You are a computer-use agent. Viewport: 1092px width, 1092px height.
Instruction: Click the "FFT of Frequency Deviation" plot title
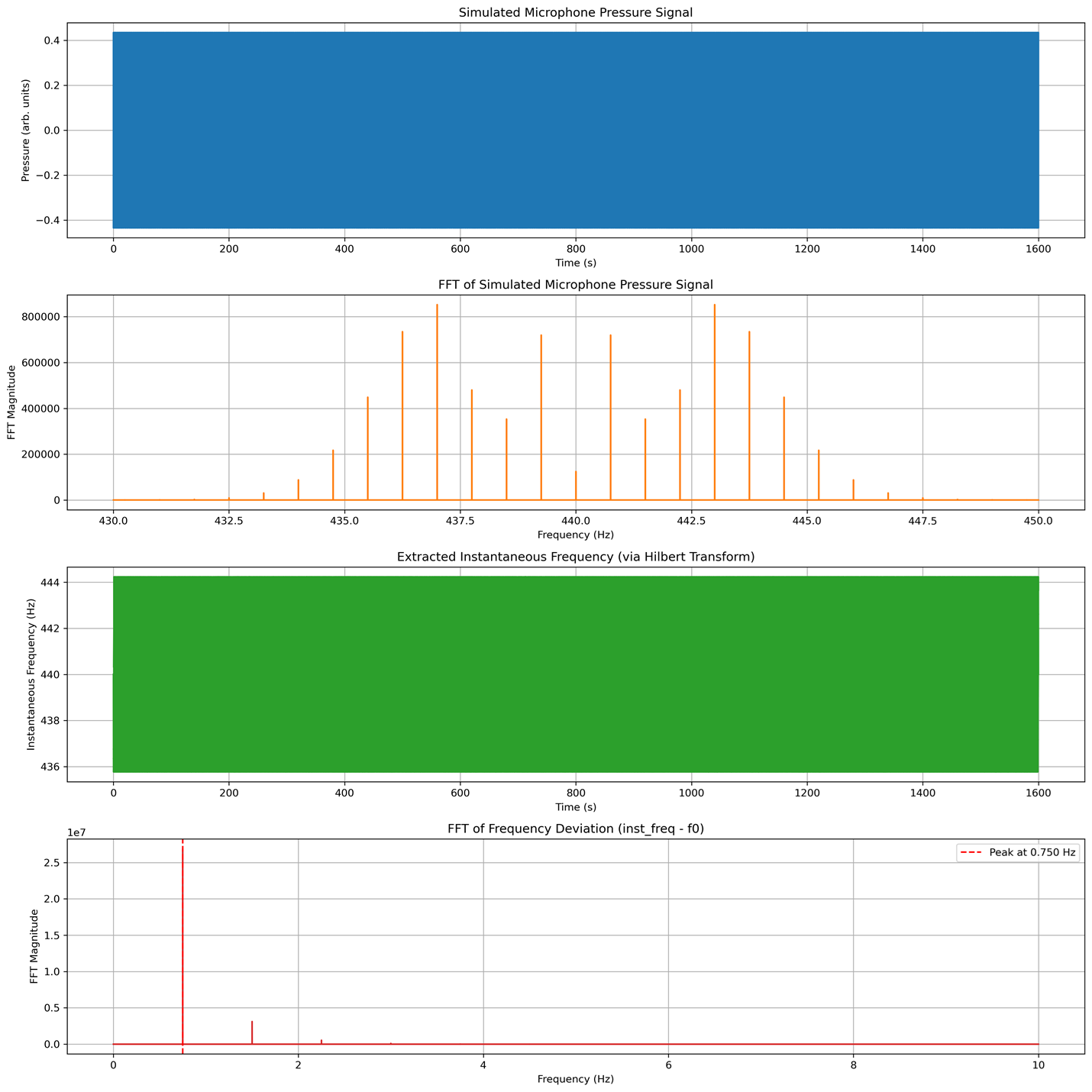coord(575,829)
